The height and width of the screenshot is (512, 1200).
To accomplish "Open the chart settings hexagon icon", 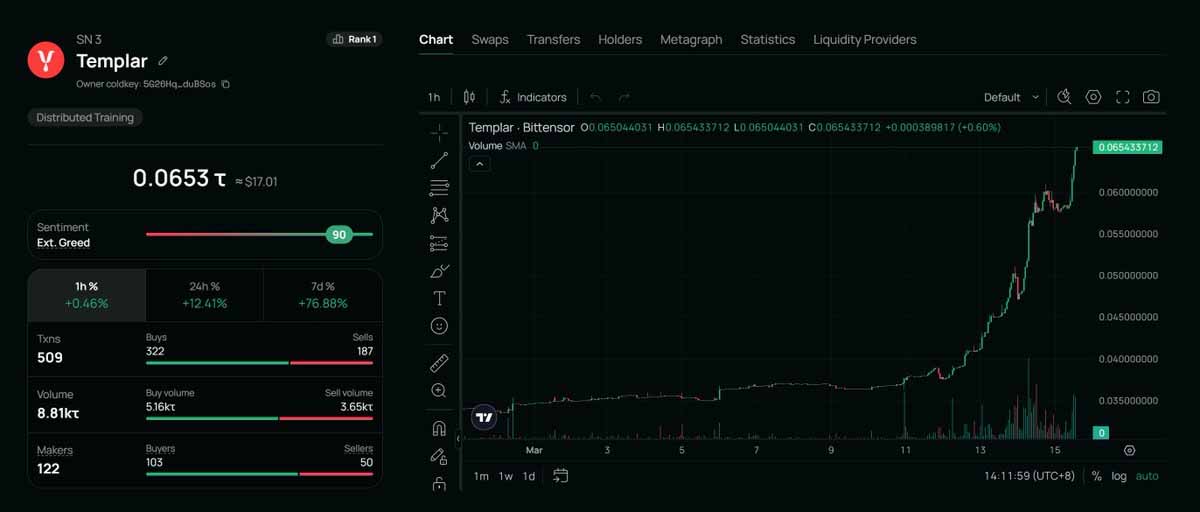I will coord(1094,97).
